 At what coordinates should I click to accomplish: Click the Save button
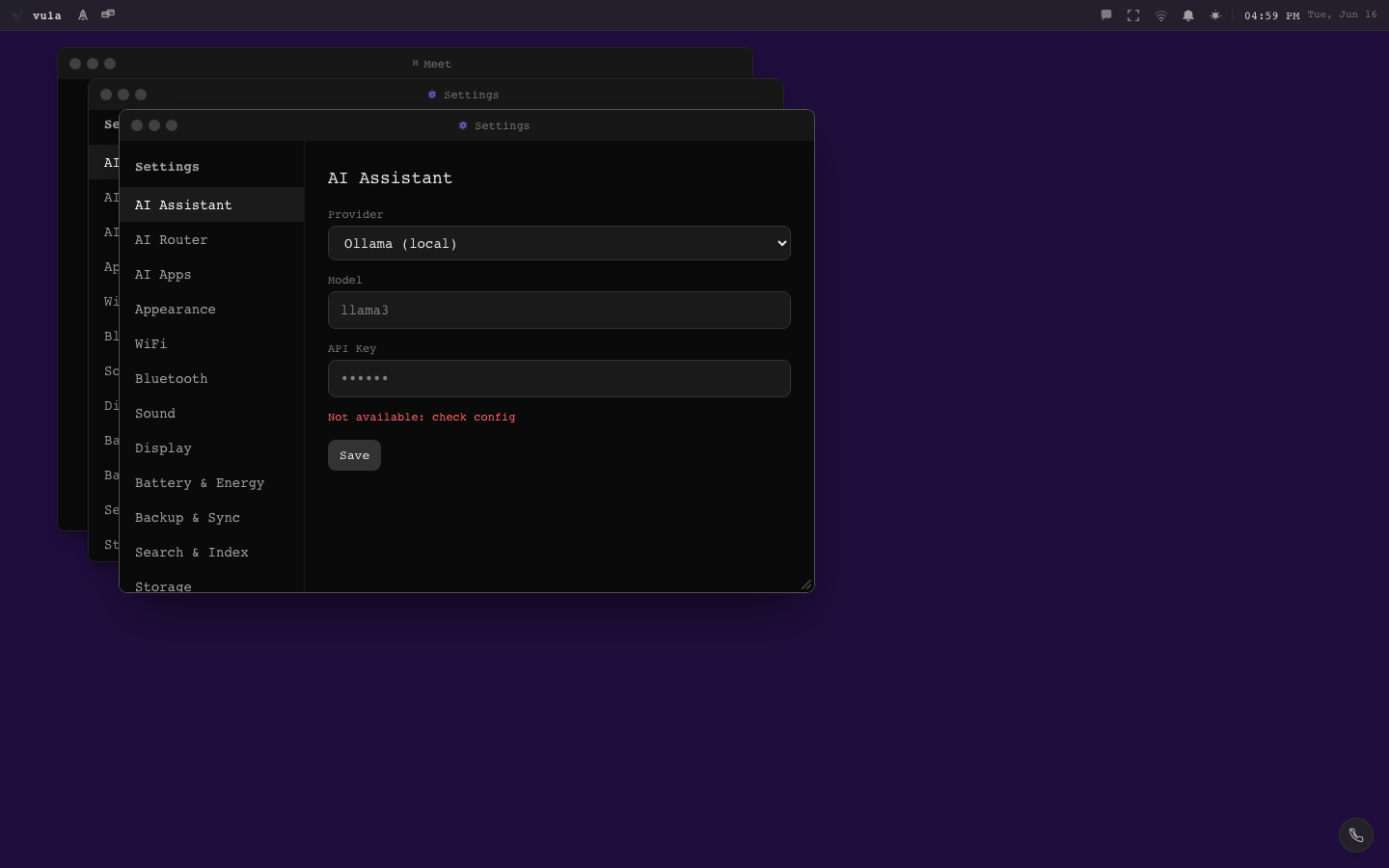click(x=354, y=455)
